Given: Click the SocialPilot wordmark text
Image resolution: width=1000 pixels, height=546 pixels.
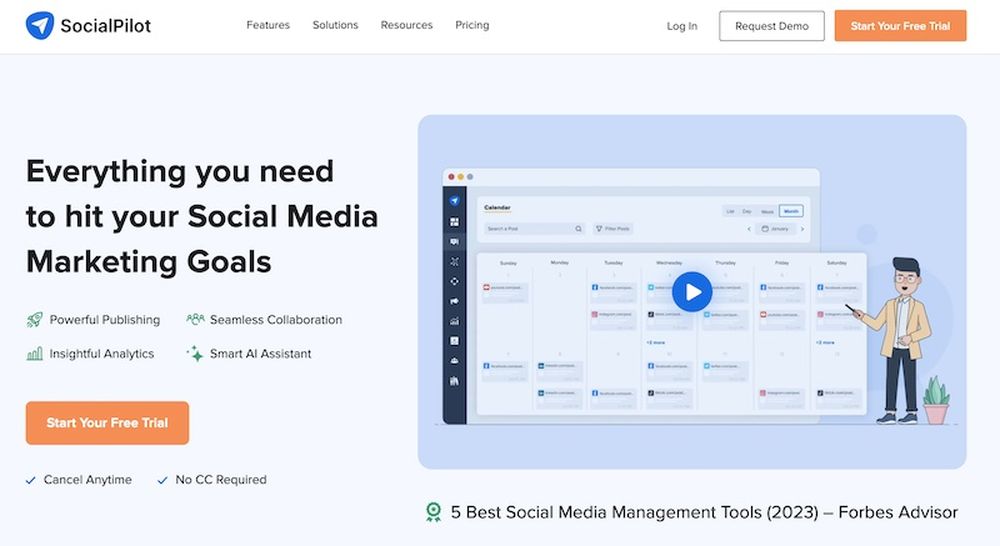Looking at the screenshot, I should click(106, 26).
